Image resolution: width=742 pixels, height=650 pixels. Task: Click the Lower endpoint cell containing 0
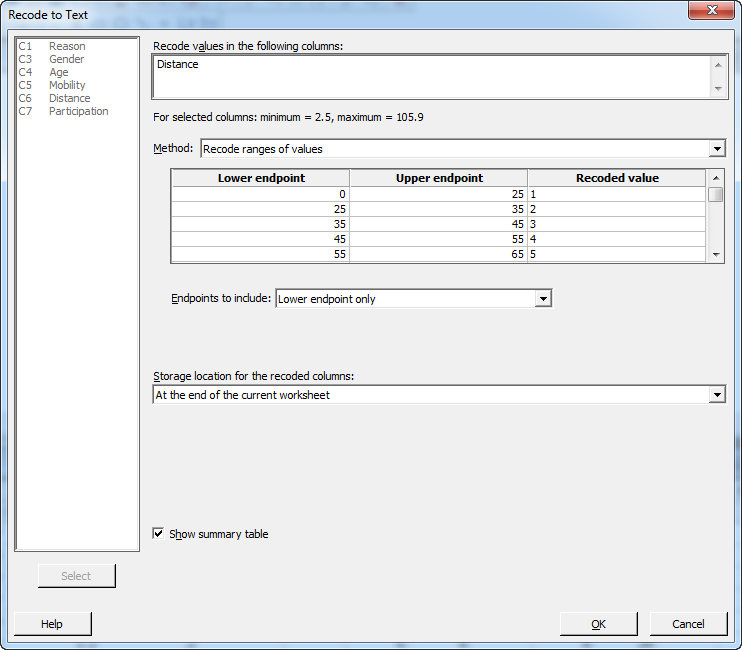pos(260,194)
